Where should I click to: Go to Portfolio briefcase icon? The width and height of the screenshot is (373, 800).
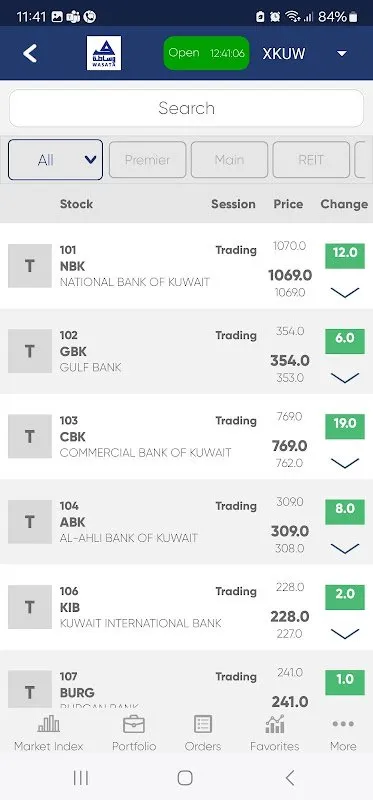pos(134,723)
